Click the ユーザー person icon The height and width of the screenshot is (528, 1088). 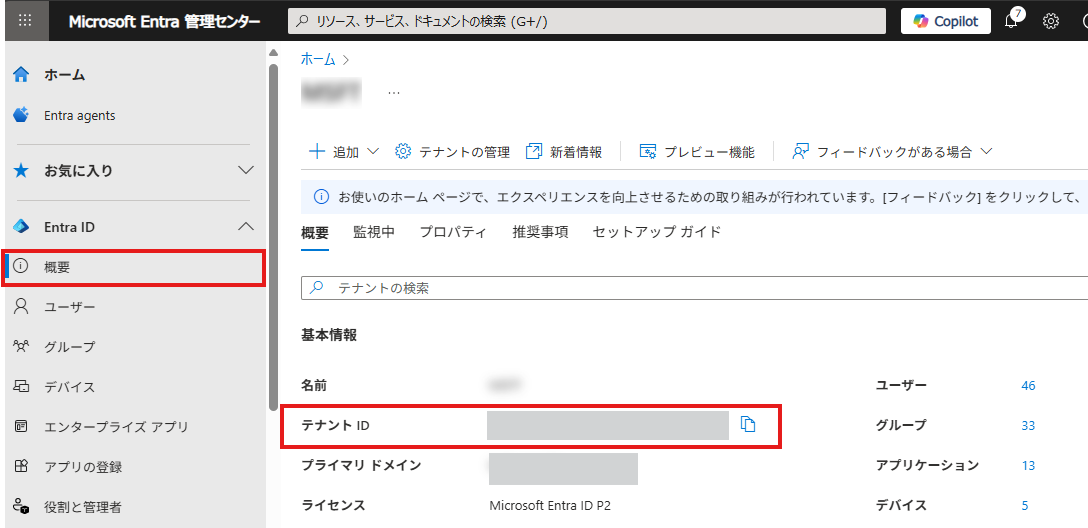point(22,306)
